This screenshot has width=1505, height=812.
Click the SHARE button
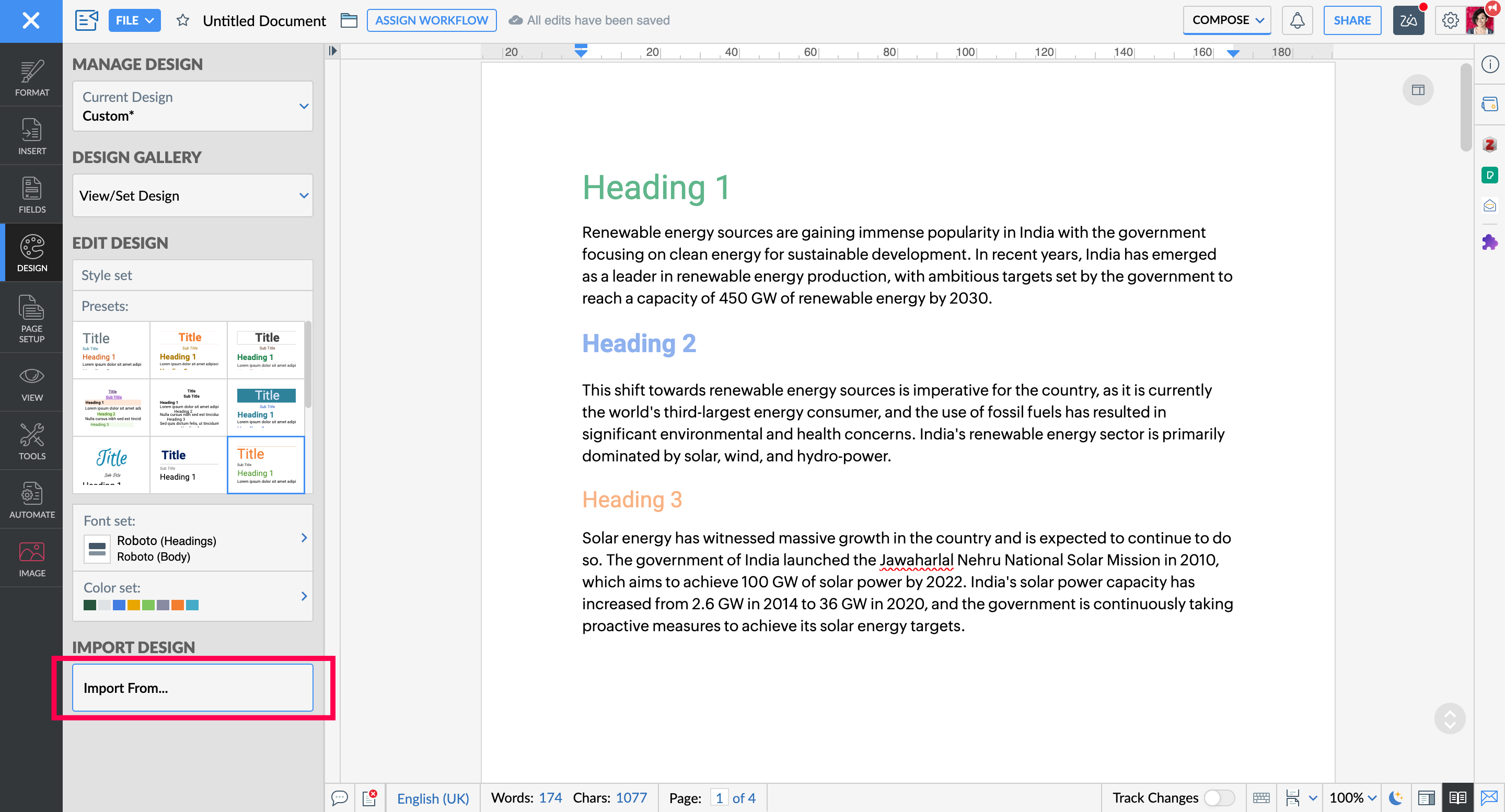(1351, 20)
